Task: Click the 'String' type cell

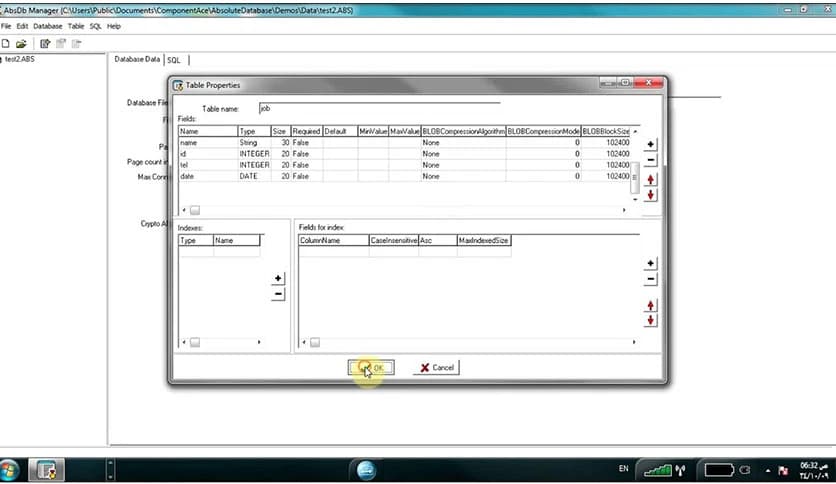Action: point(254,142)
